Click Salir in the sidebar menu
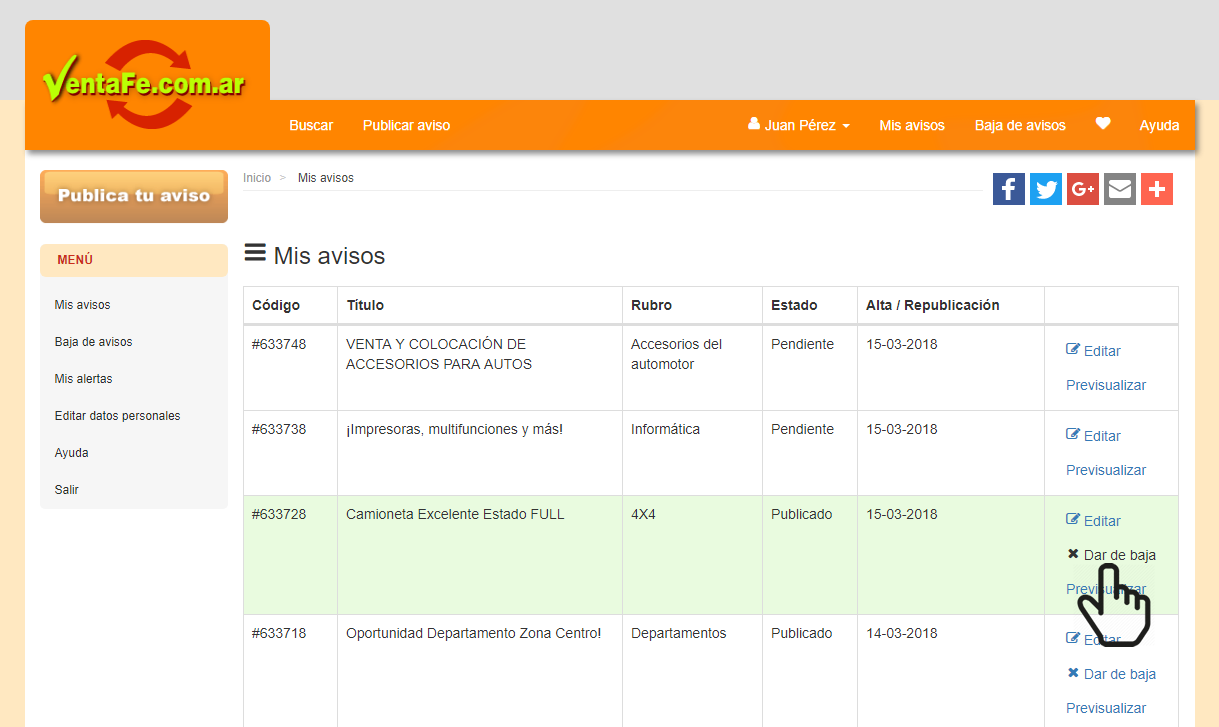The width and height of the screenshot is (1219, 727). click(x=66, y=490)
